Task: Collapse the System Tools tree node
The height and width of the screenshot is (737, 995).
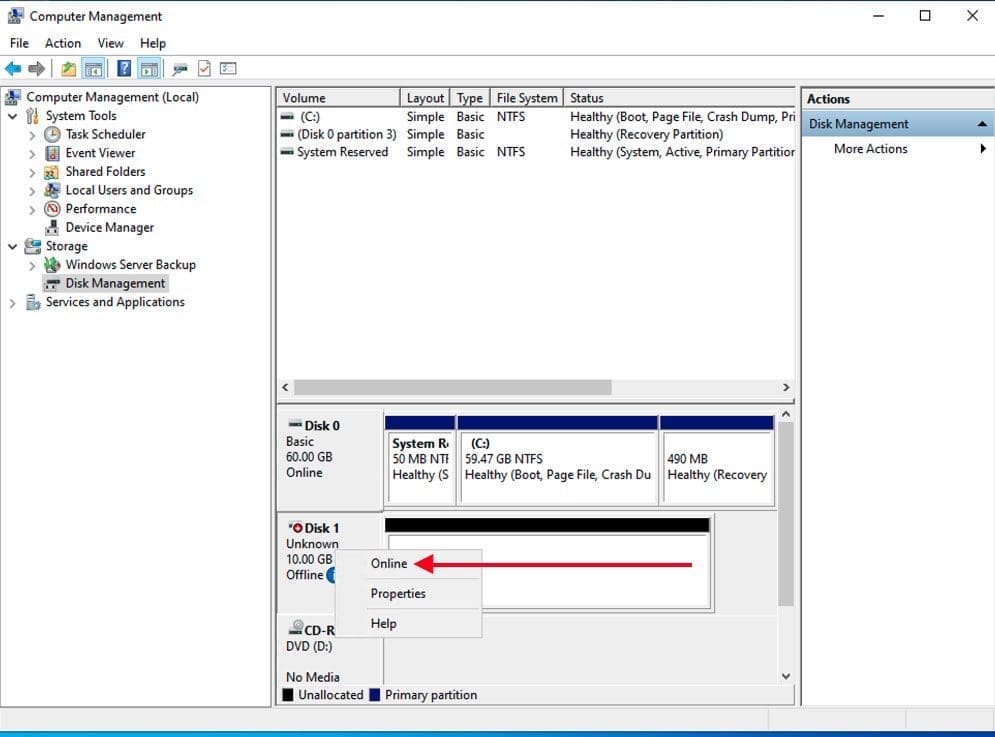Action: coord(13,116)
